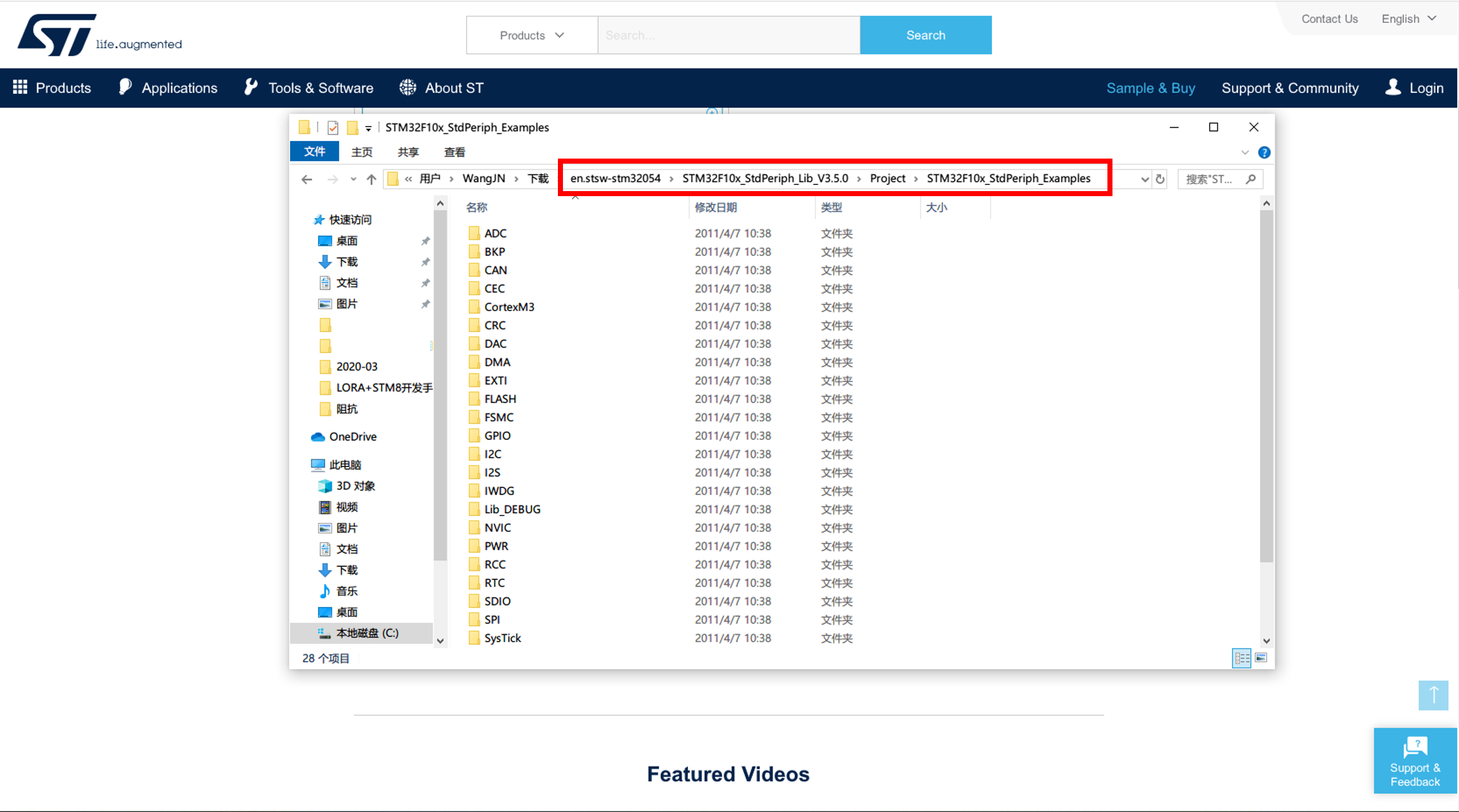Click the Explorer up-directory arrow
Image resolution: width=1459 pixels, height=812 pixels.
tap(371, 179)
